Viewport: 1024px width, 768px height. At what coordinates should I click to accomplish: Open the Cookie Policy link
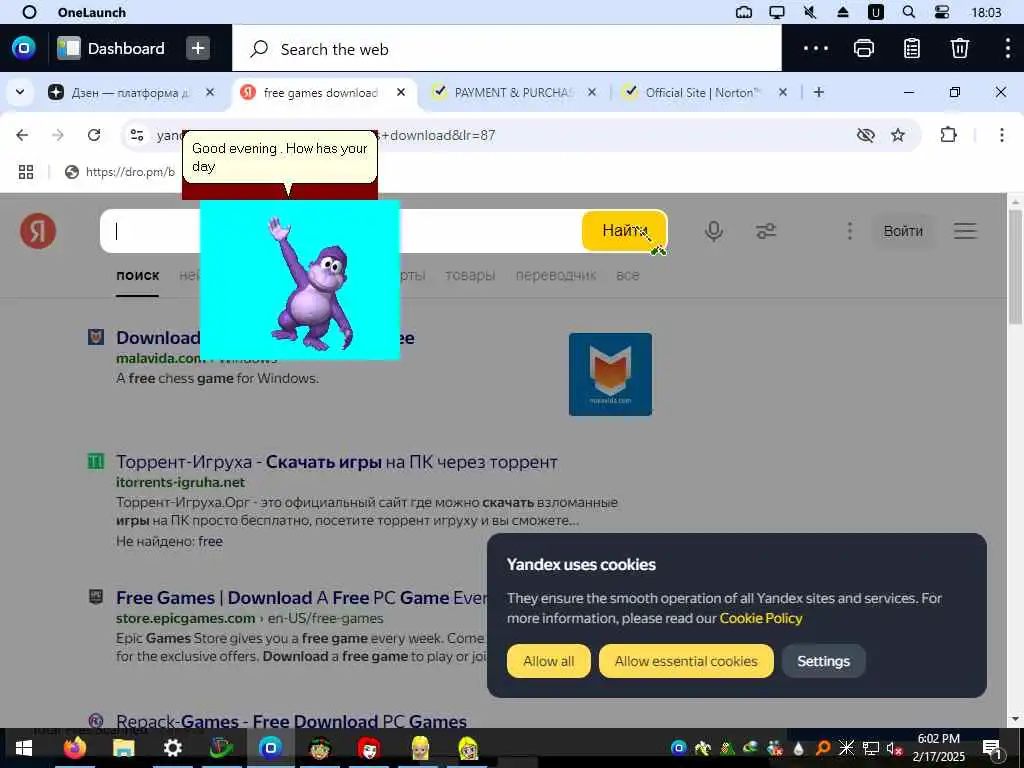(x=761, y=618)
